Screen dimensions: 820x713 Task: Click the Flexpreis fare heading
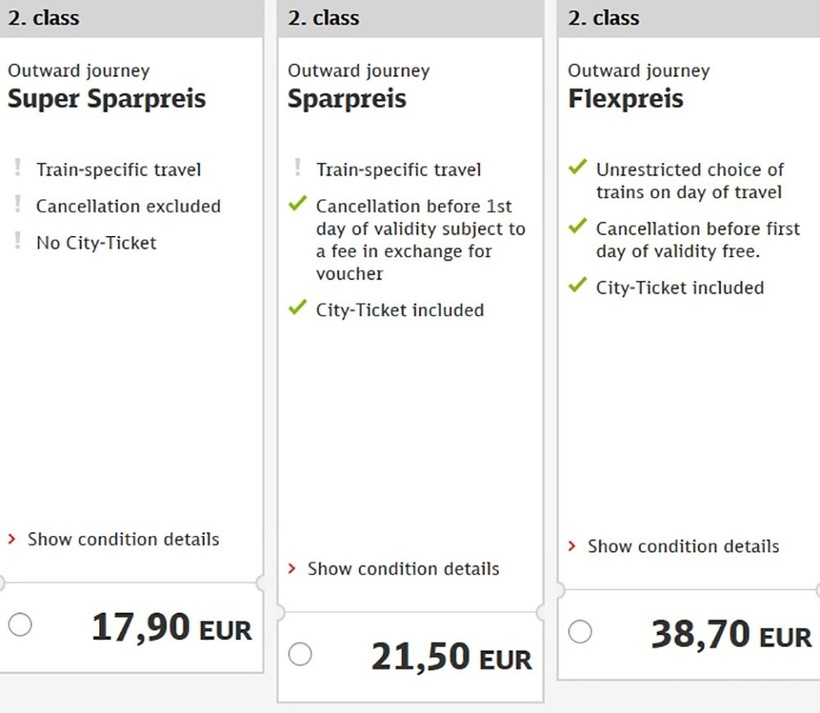coord(626,99)
